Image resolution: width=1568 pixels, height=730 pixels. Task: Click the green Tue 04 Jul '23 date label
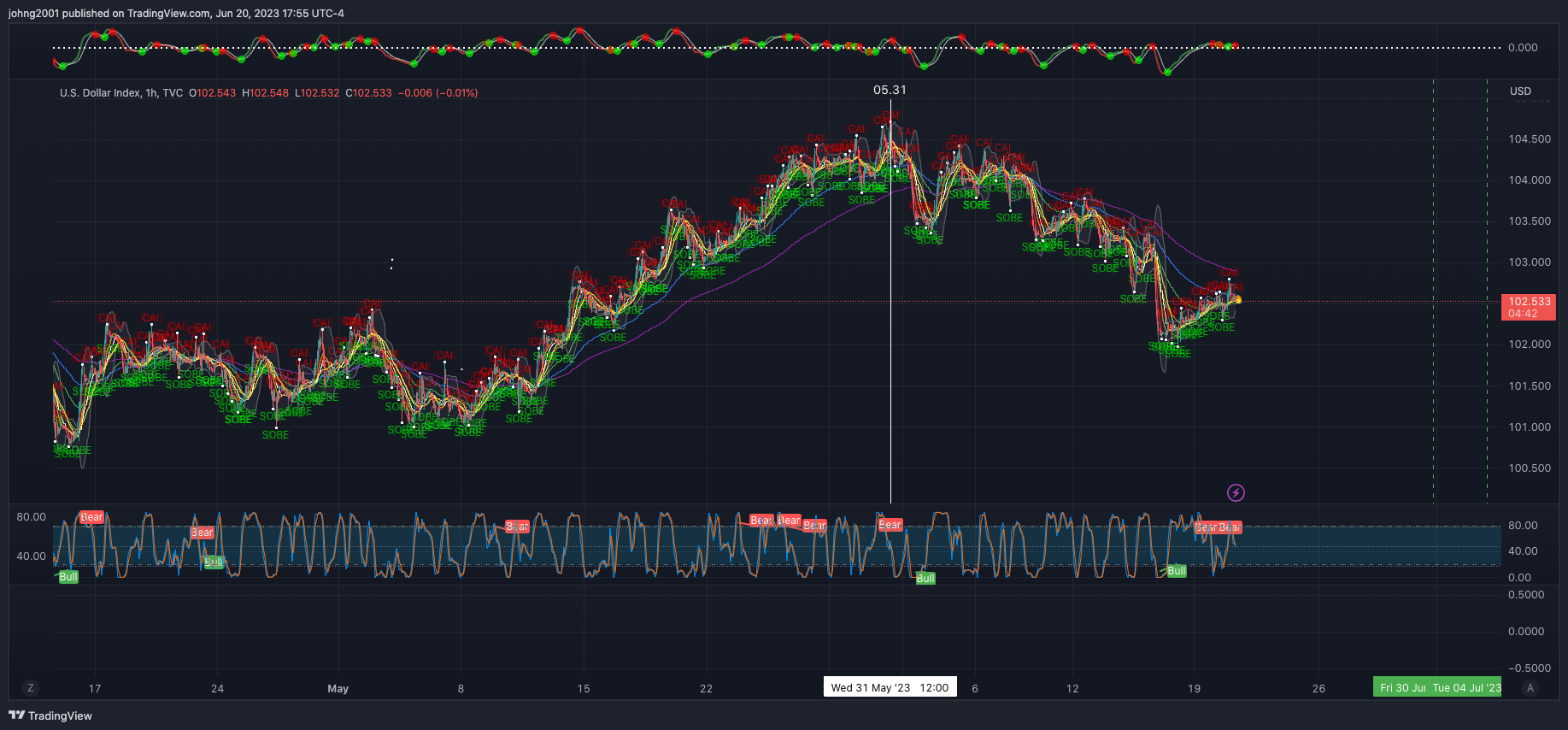[1466, 687]
